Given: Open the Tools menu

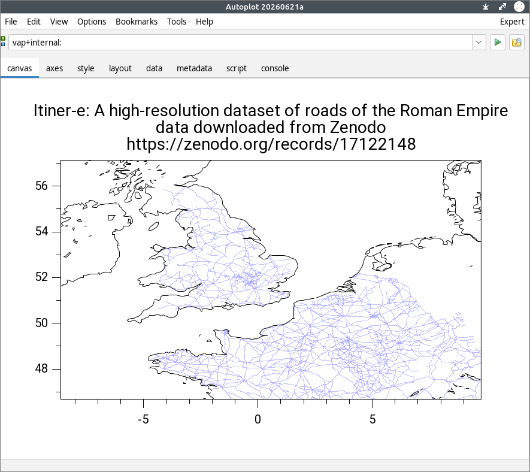Looking at the screenshot, I should [176, 22].
